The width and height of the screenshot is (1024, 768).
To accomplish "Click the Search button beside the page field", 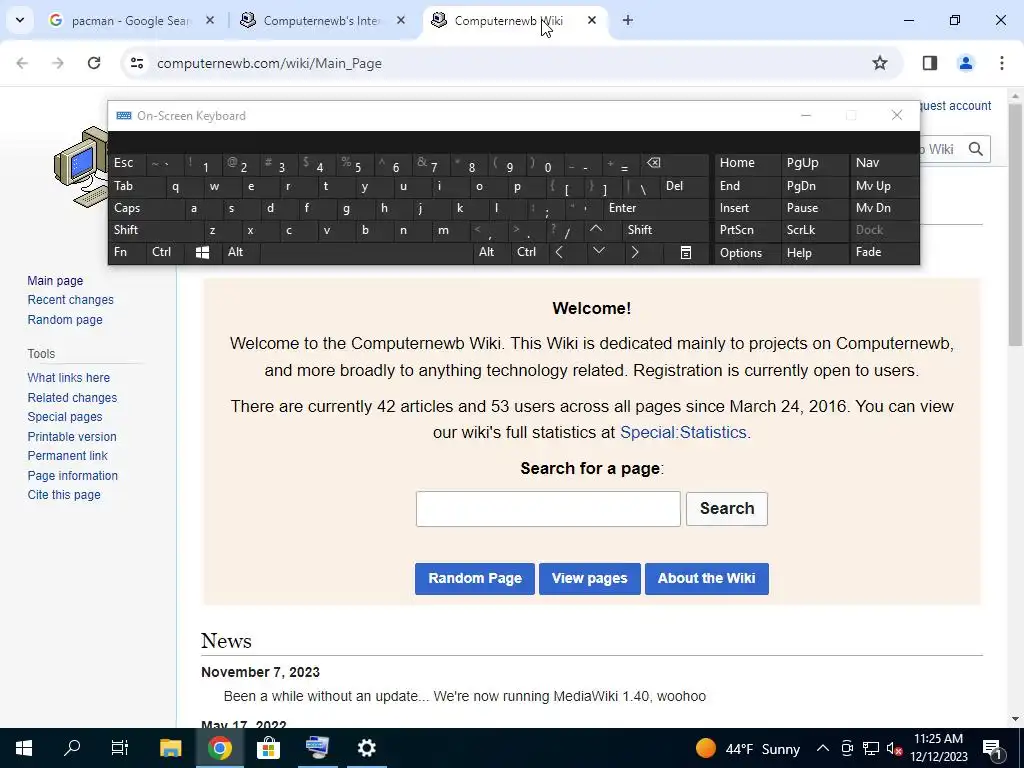I will (x=727, y=509).
